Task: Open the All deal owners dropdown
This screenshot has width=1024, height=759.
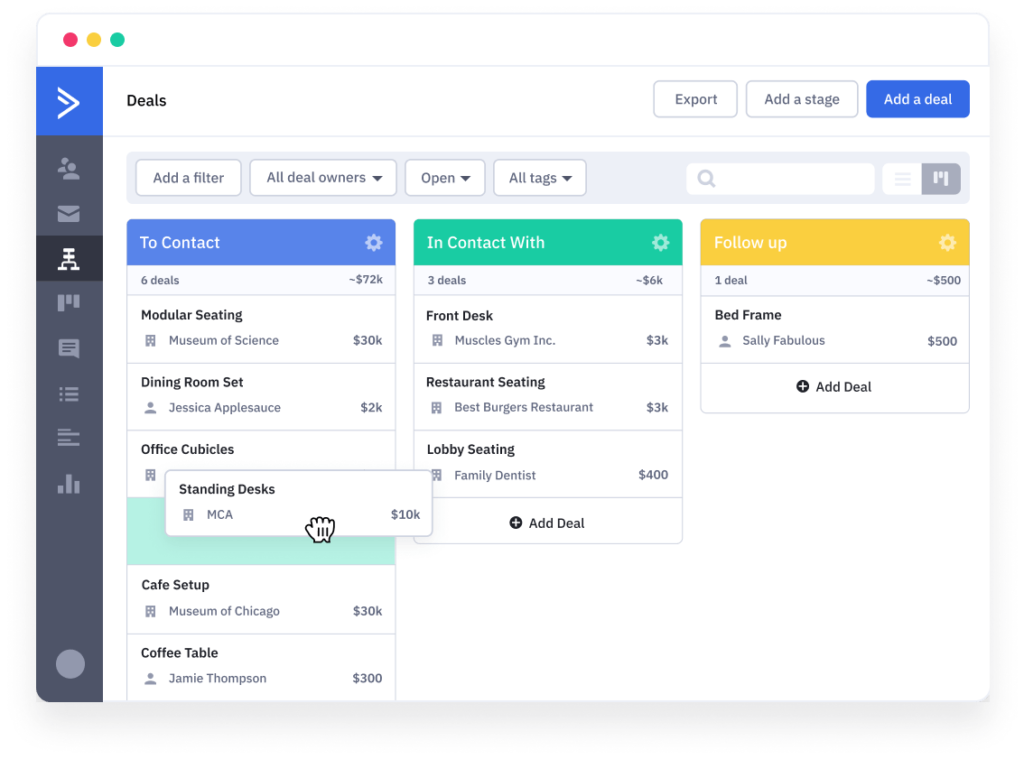Action: click(322, 177)
